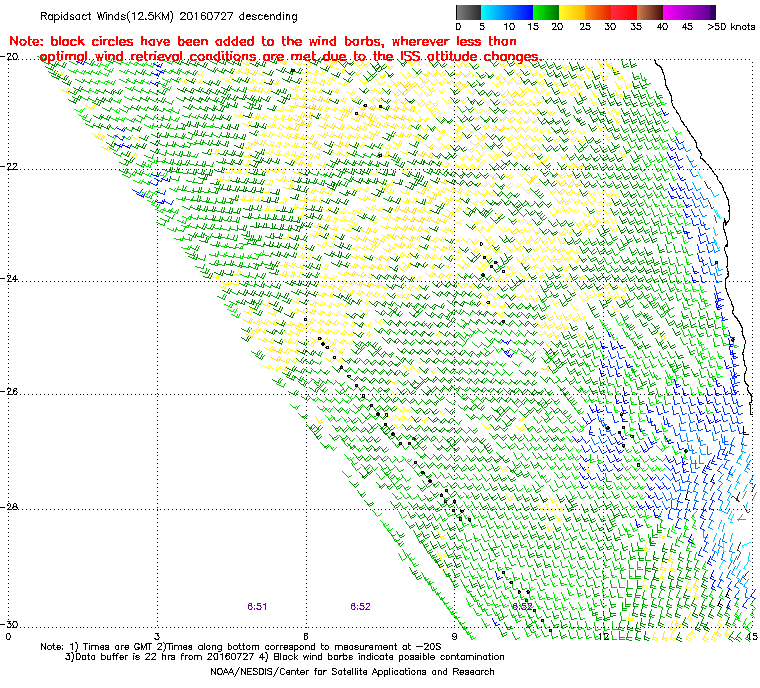Click the purple '6:52' time label near longitude 7
This screenshot has height=688, width=760.
click(x=360, y=607)
